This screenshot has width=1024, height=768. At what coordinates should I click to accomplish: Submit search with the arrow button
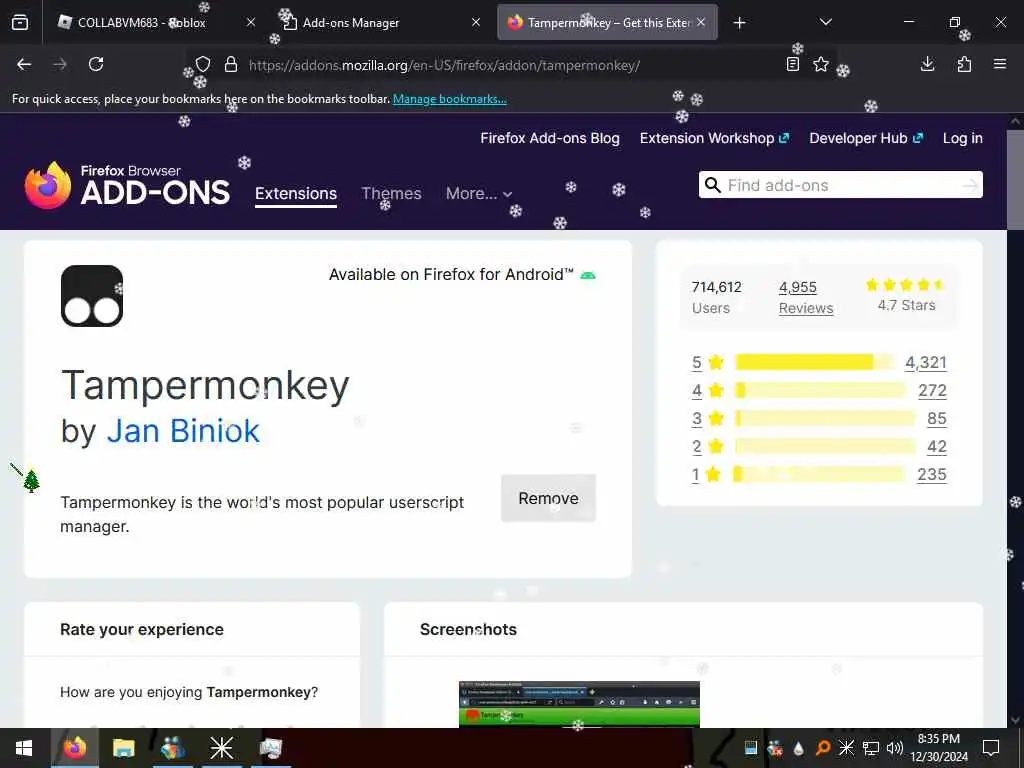pyautogui.click(x=970, y=185)
